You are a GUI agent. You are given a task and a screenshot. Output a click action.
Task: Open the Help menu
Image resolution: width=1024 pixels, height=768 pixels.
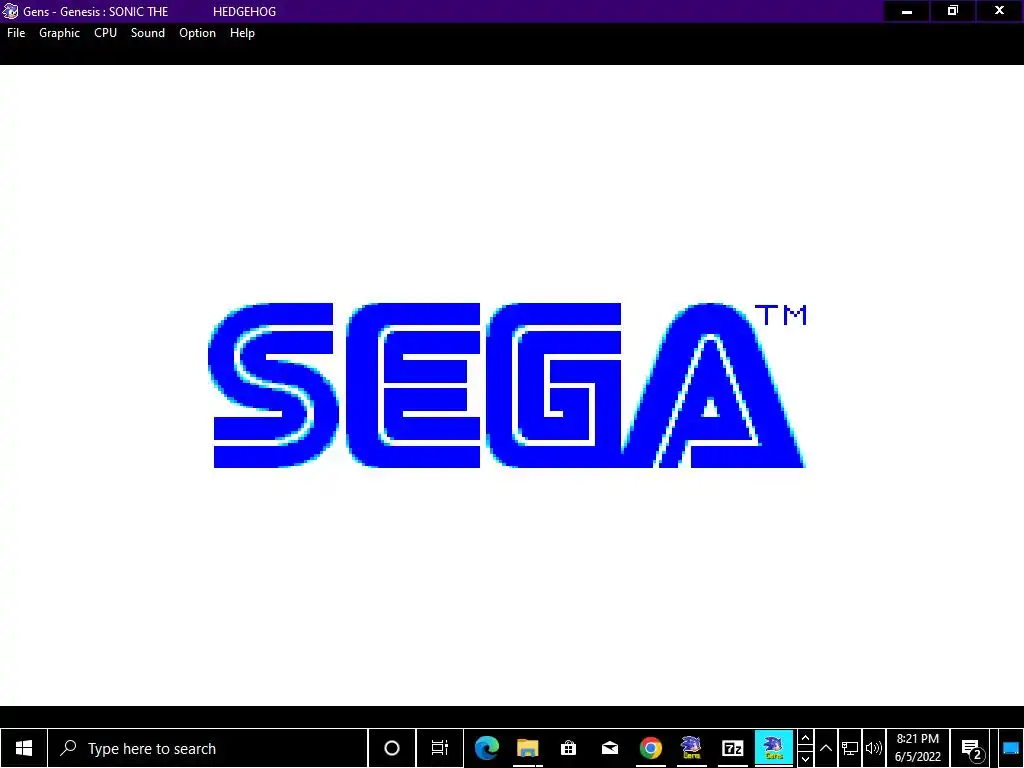coord(242,33)
